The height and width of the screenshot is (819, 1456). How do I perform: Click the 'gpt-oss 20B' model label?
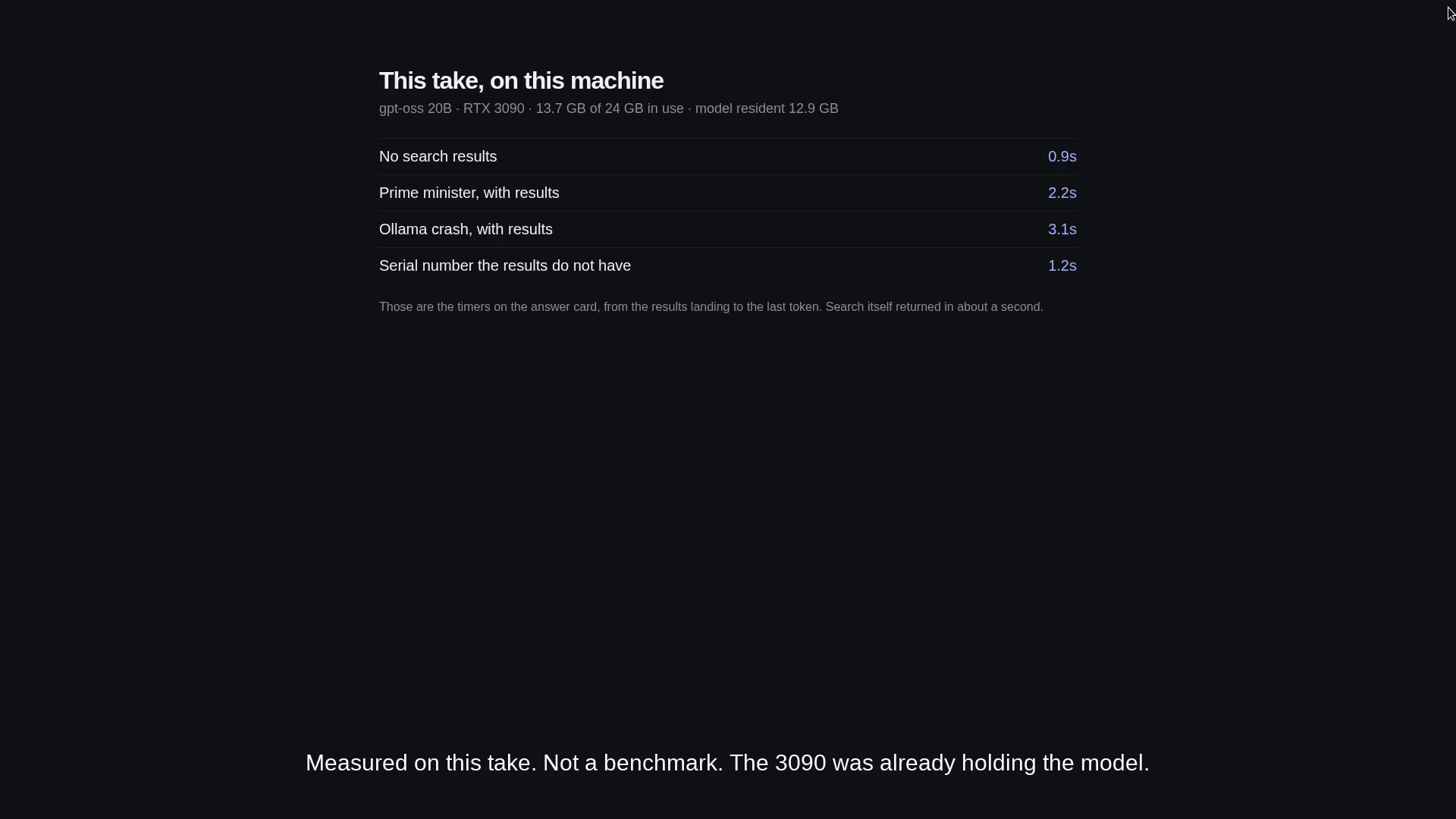(415, 108)
